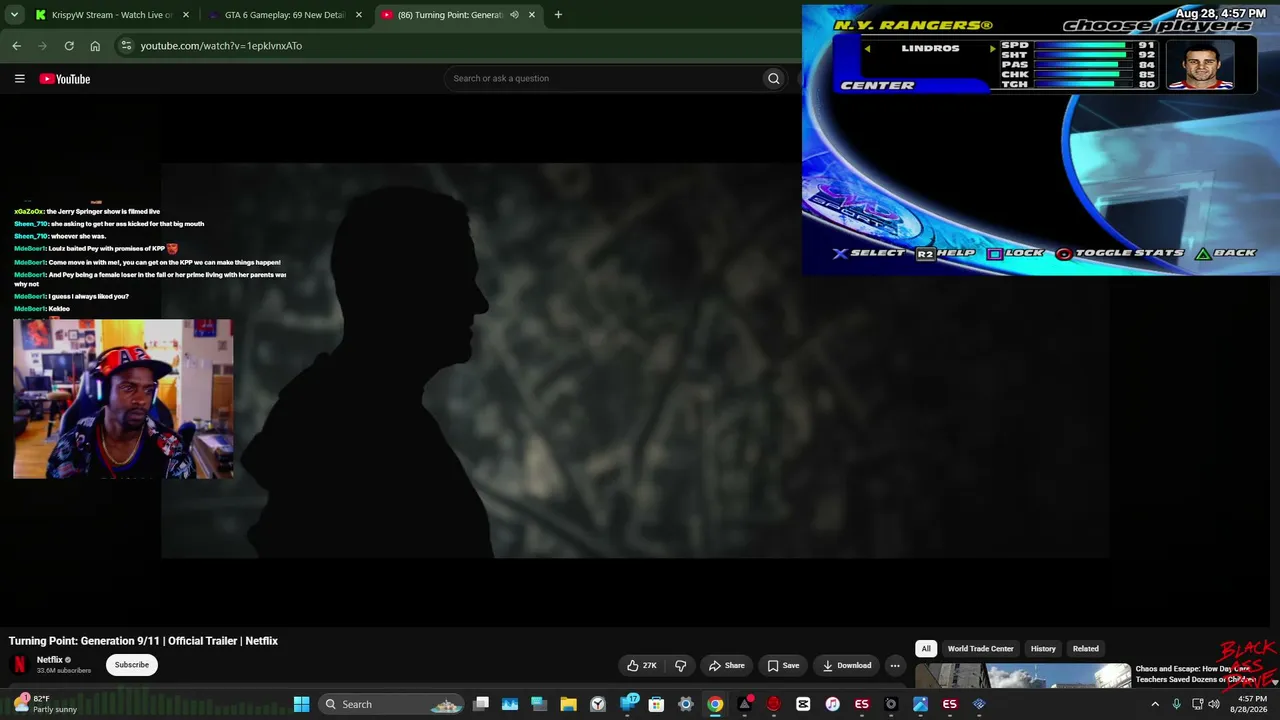The image size is (1280, 720).
Task: Focus the YouTube search box
Action: pyautogui.click(x=603, y=78)
